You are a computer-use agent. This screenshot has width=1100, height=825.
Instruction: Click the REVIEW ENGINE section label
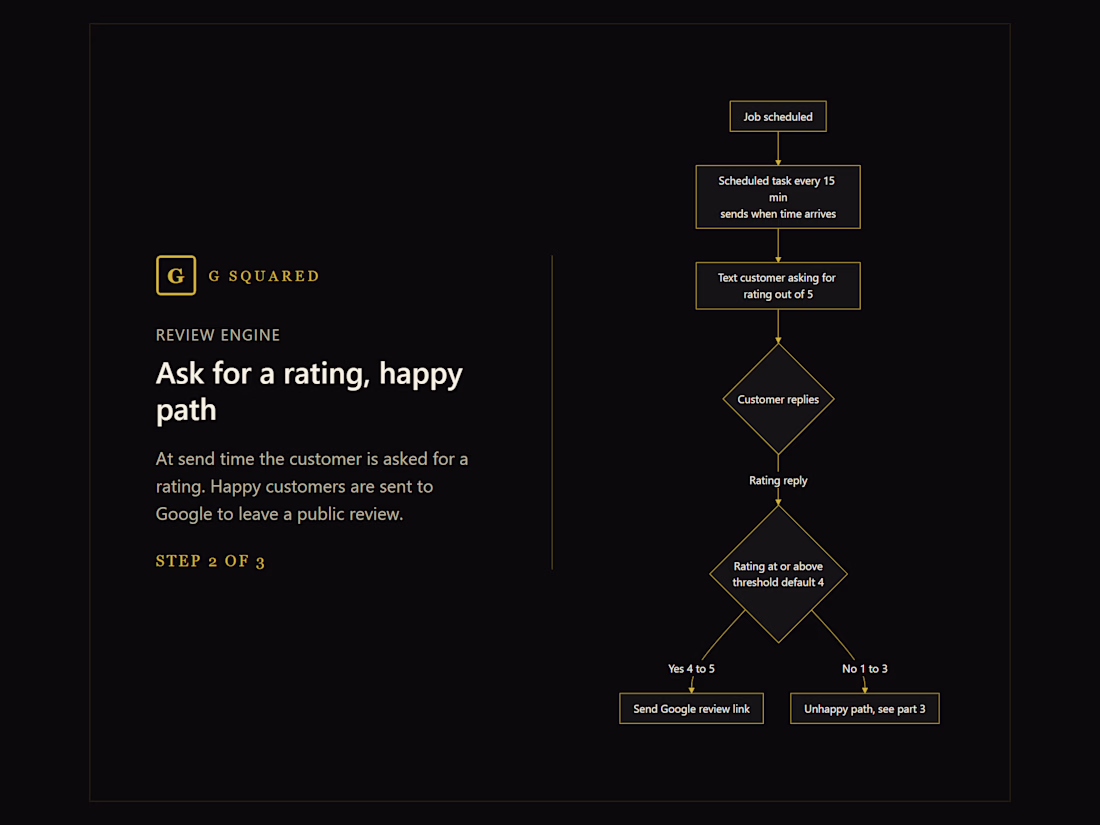pos(217,335)
